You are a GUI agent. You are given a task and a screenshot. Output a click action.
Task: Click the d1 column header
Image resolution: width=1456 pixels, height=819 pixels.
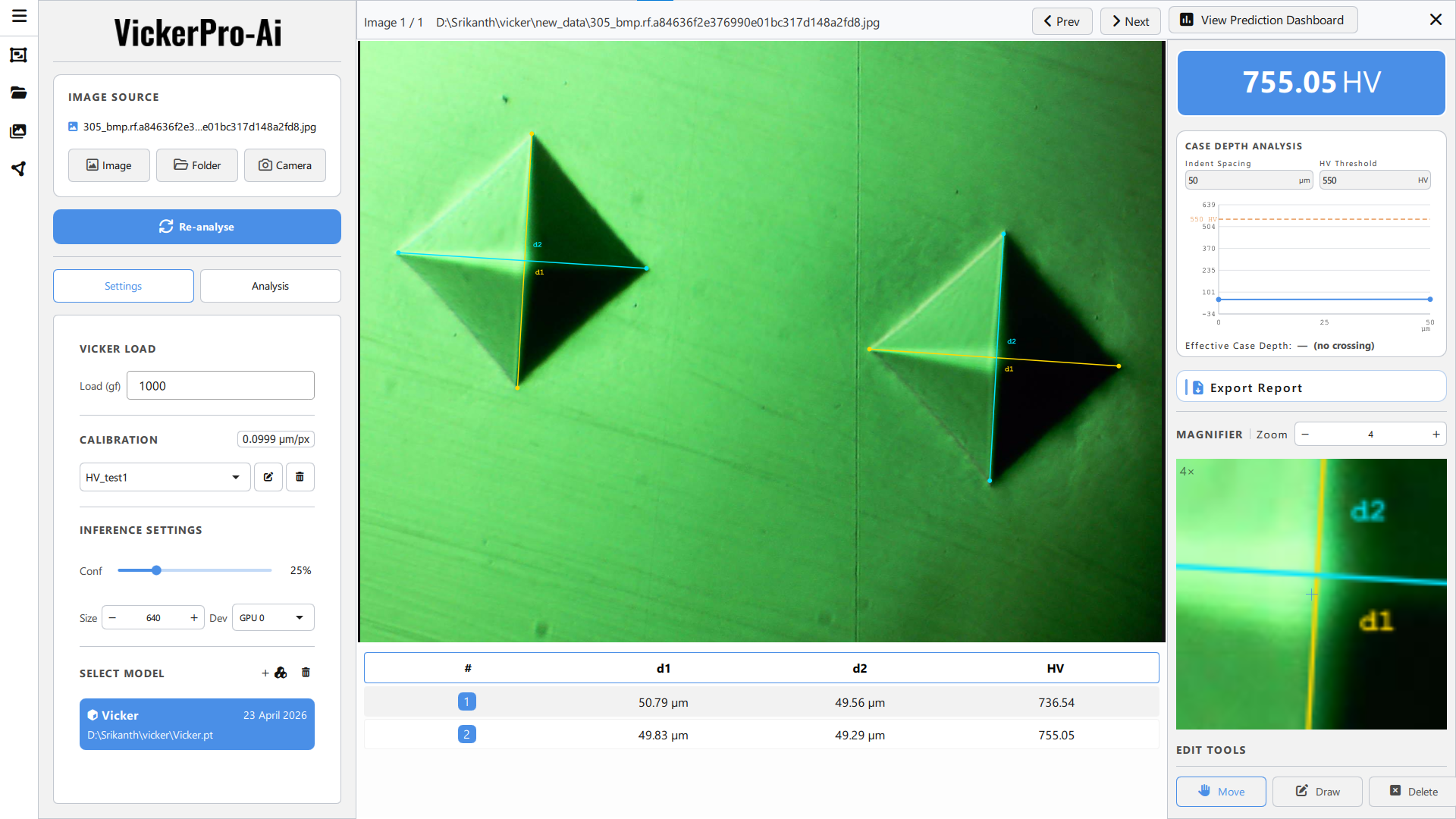pos(664,668)
